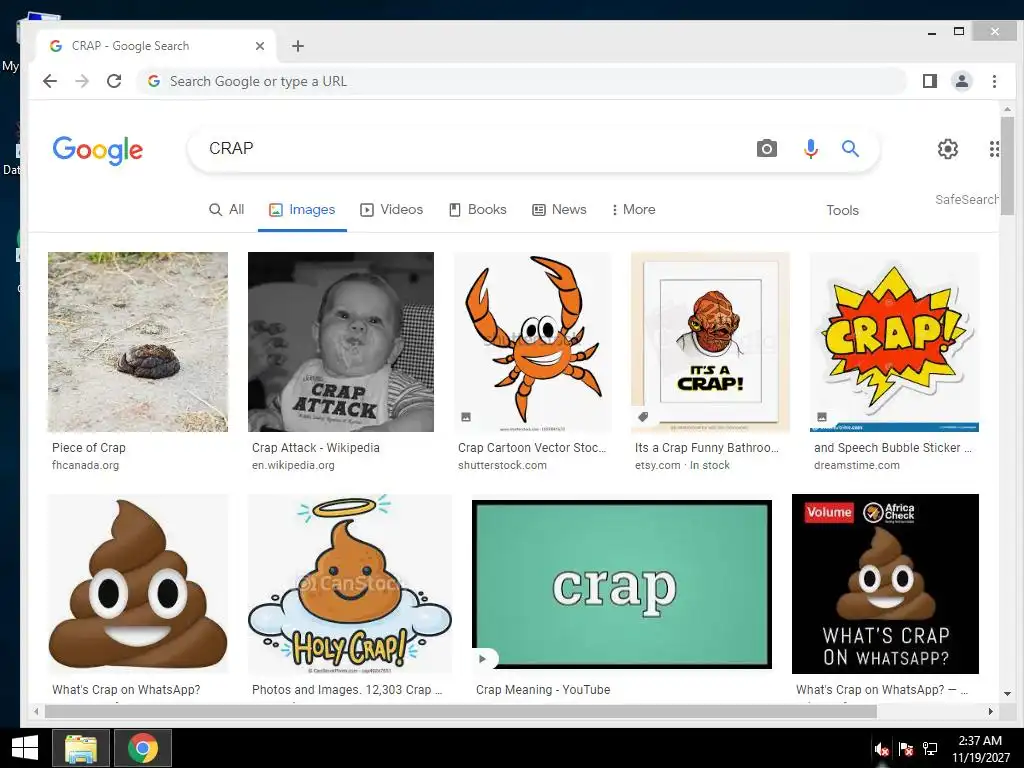Viewport: 1024px width, 768px height.
Task: Open the Holy Crap cartoon image
Action: (x=350, y=584)
